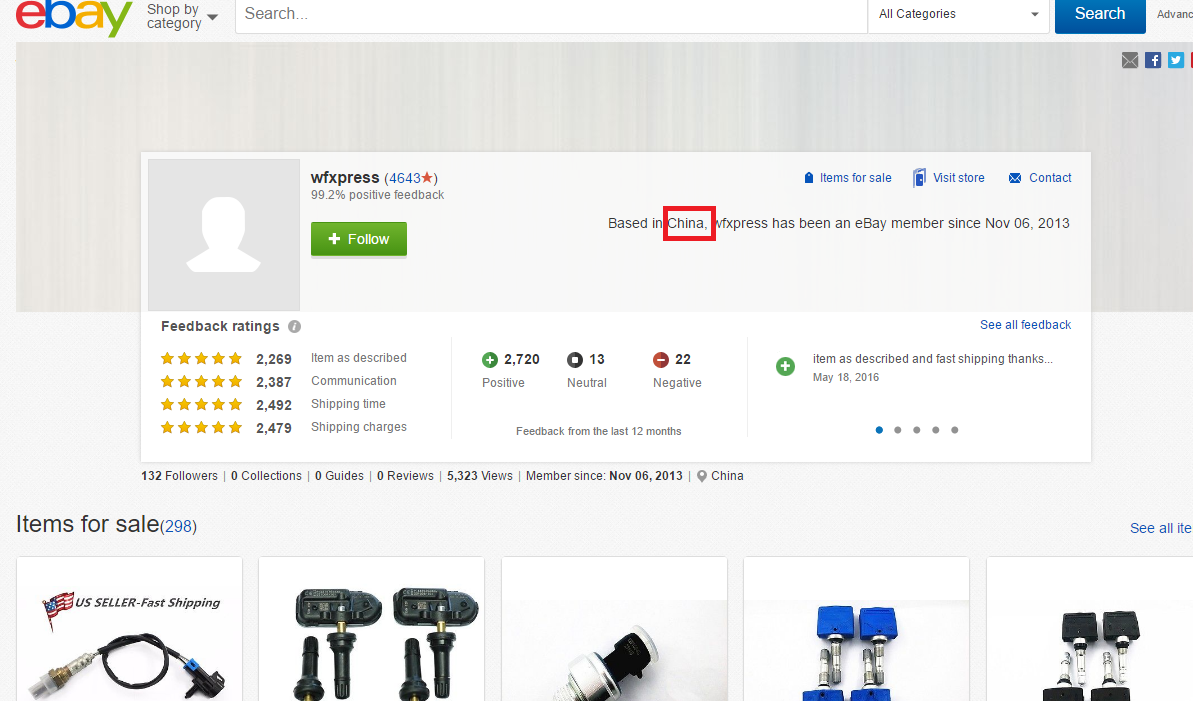Click the neutral feedback square icon
The height and width of the screenshot is (701, 1193).
click(574, 360)
